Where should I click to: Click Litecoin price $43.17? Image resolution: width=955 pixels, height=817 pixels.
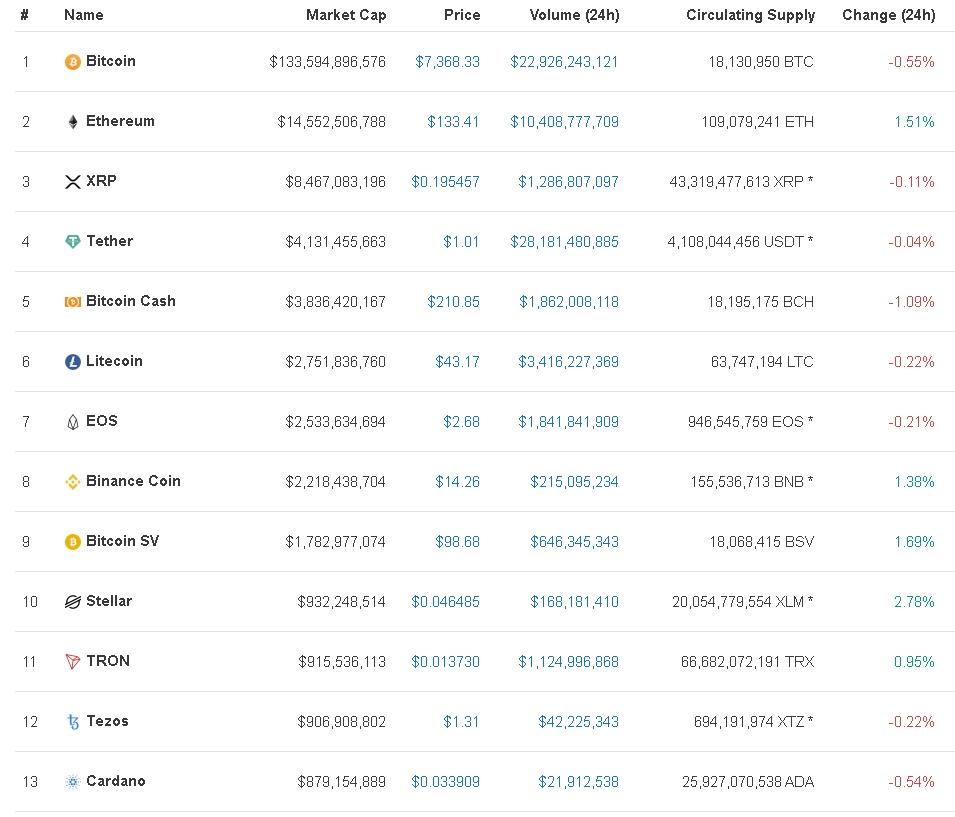click(x=457, y=362)
